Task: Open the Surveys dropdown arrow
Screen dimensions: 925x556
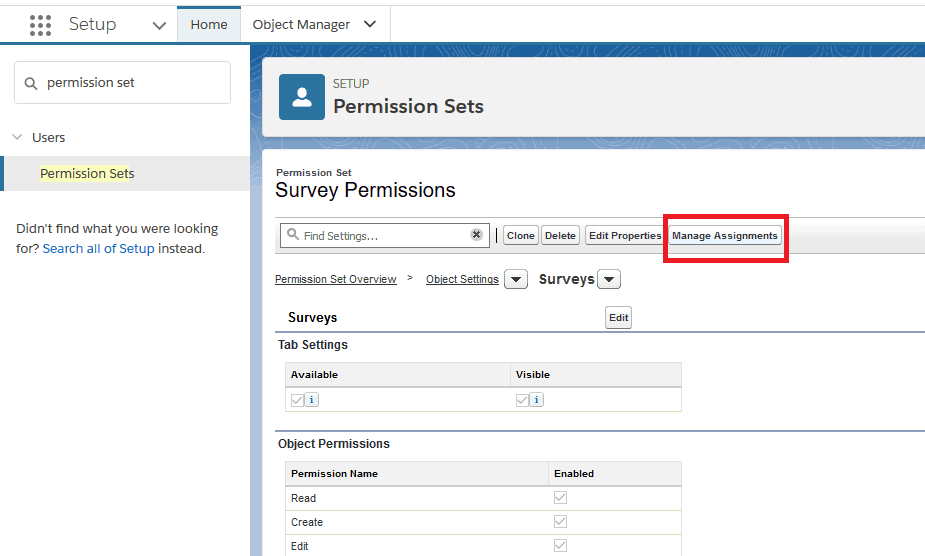Action: [609, 279]
